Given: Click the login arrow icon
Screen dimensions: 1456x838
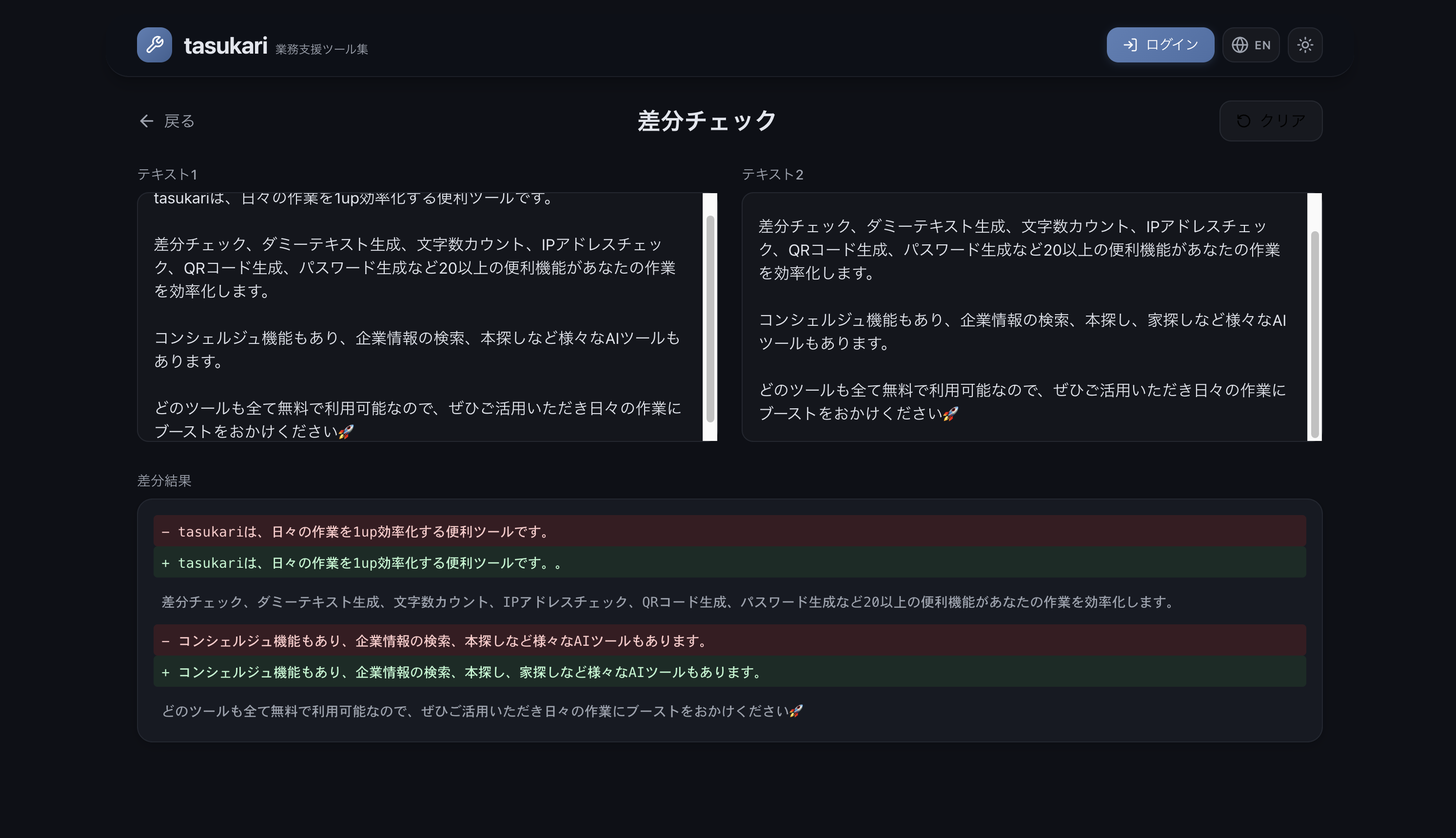Looking at the screenshot, I should coord(1130,45).
